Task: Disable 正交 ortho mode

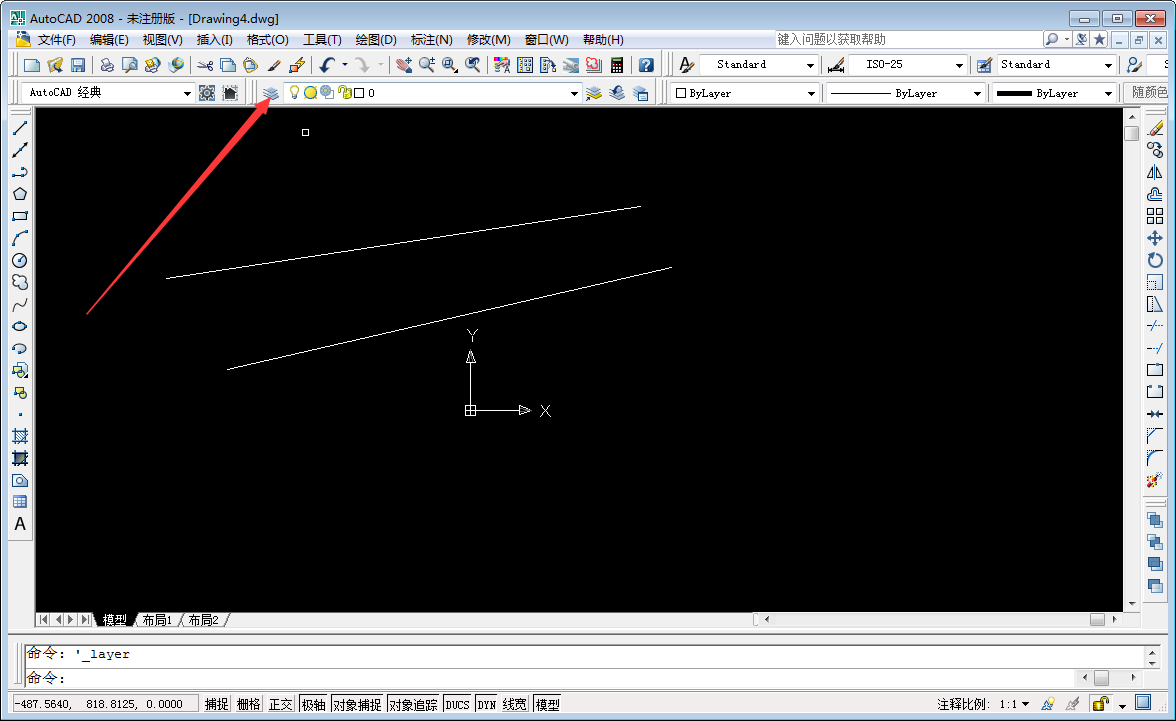Action: (280, 703)
